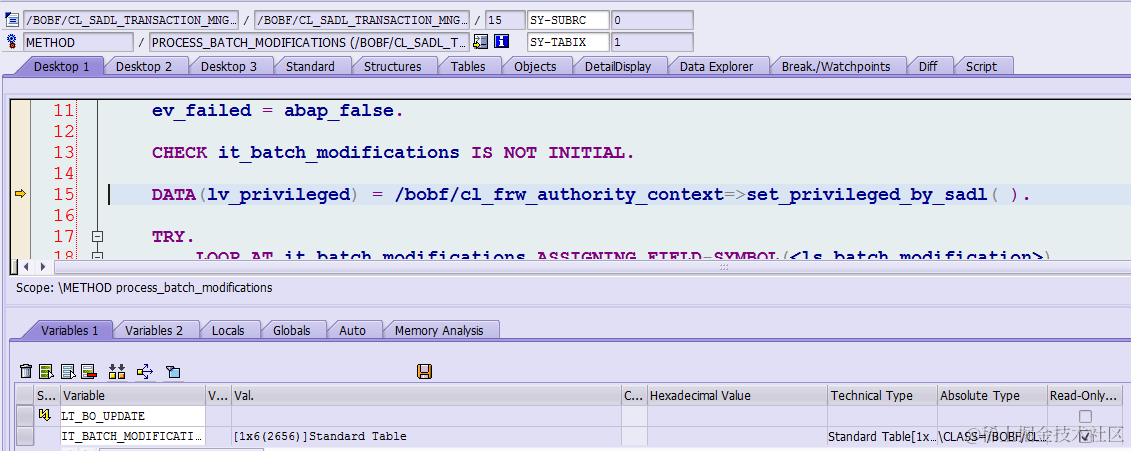The height and width of the screenshot is (451, 1131).
Task: Click the Val. column header
Action: point(426,395)
